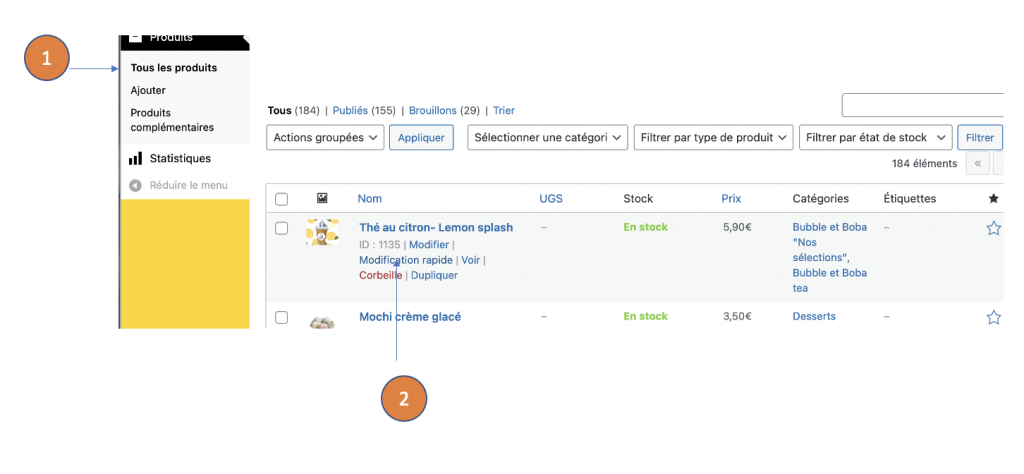Viewport: 1024px width, 474px height.
Task: Open the Actions groupées dropdown
Action: (325, 138)
